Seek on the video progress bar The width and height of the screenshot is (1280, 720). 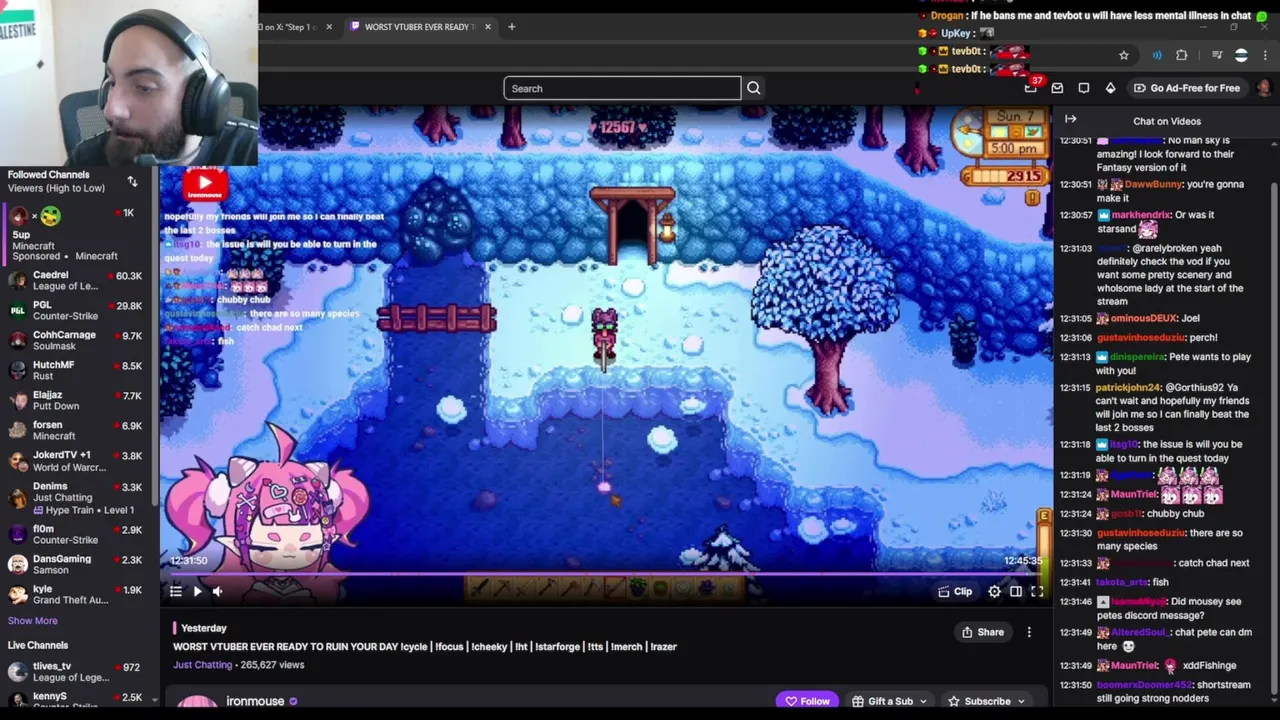click(x=606, y=574)
